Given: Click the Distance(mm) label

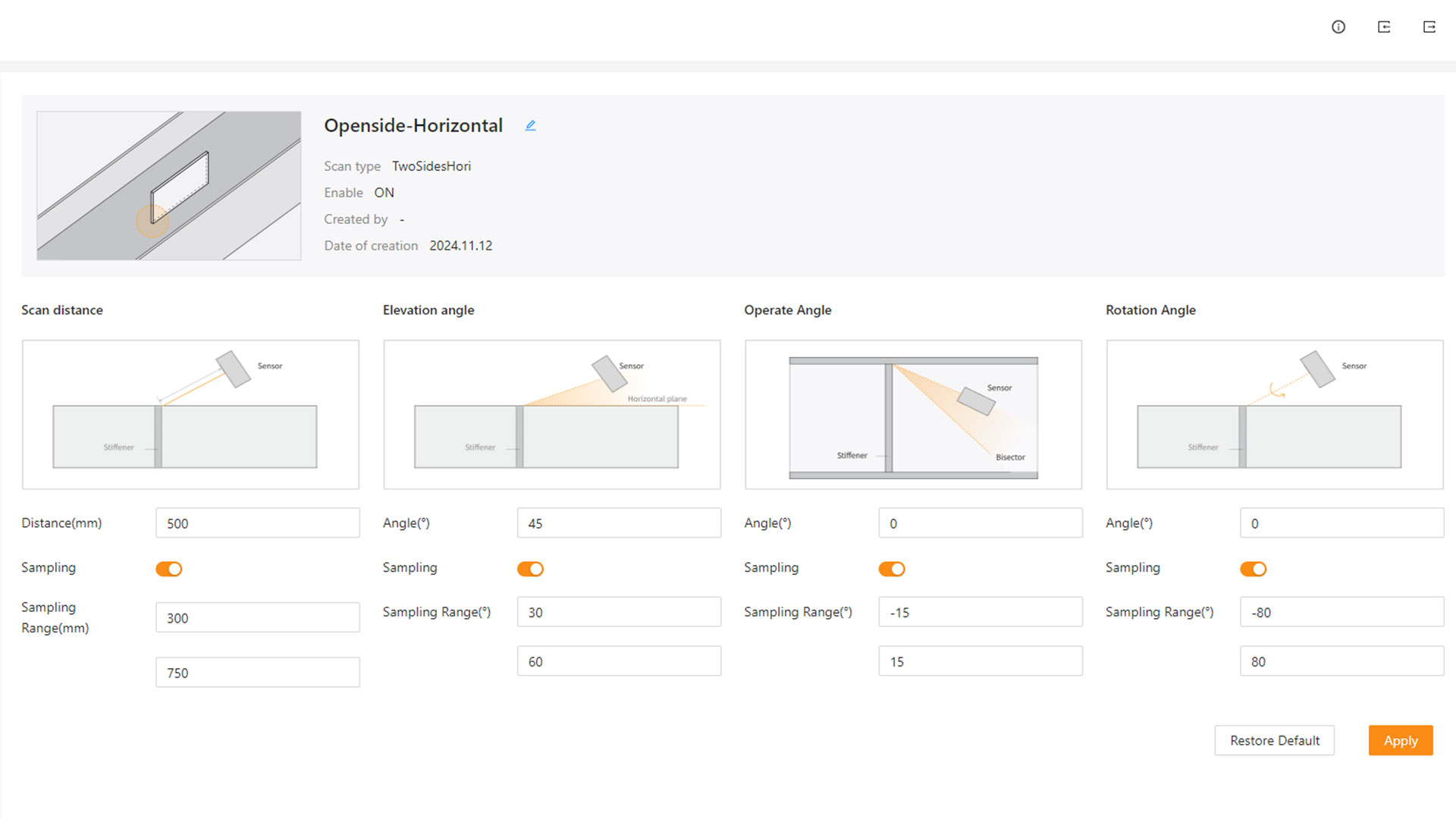Looking at the screenshot, I should coord(61,523).
